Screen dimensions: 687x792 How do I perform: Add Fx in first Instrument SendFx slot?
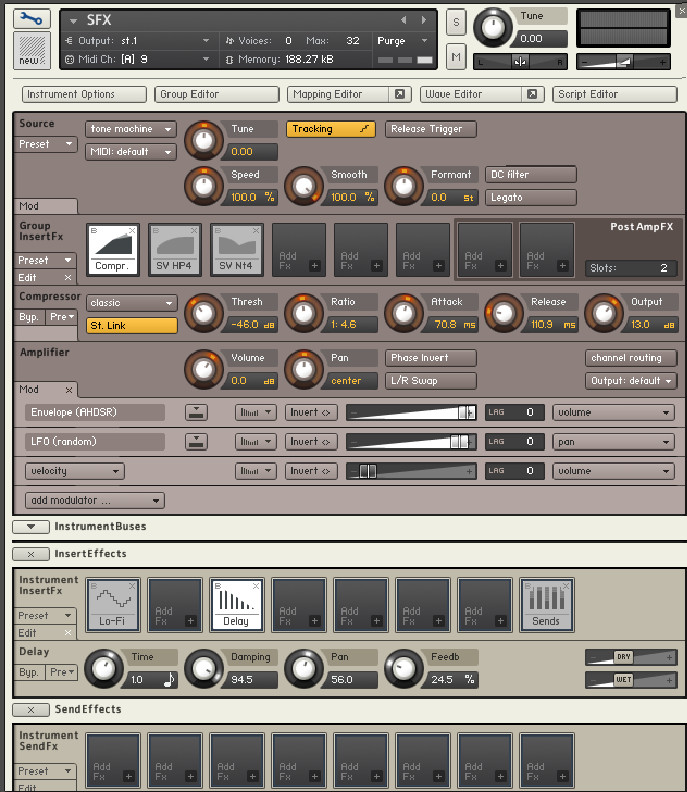[112, 759]
